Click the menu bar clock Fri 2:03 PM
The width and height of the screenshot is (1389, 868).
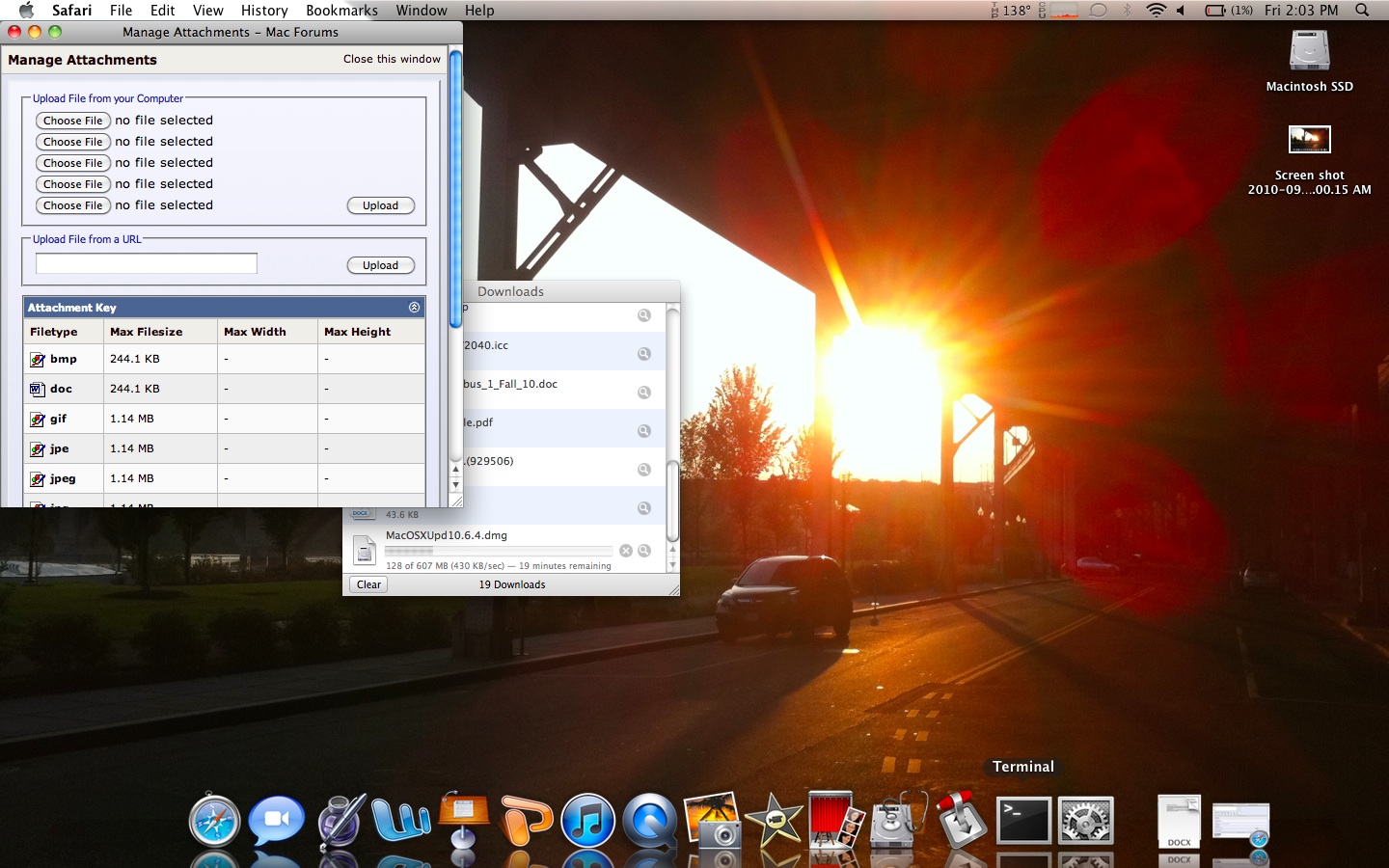pos(1301,11)
